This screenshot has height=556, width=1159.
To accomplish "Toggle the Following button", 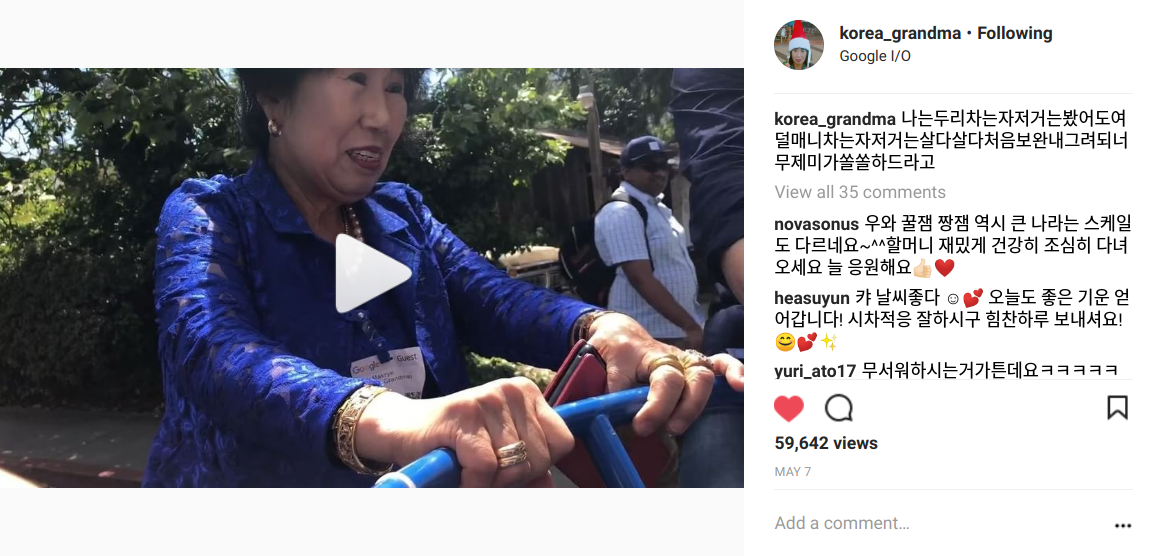I will (x=1015, y=33).
